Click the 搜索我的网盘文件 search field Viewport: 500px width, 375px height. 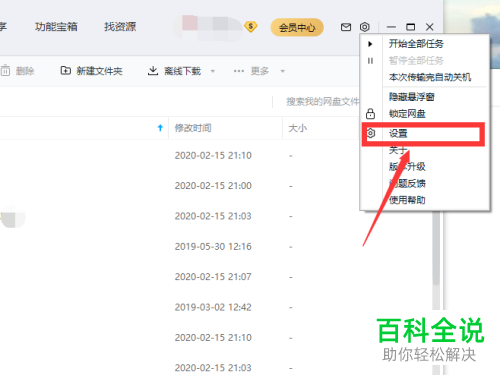coord(323,102)
